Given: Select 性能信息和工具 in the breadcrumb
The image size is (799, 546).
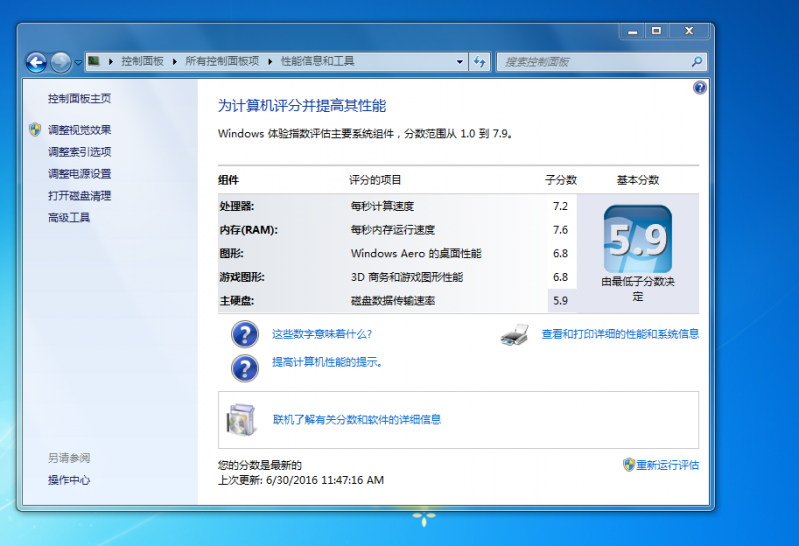Looking at the screenshot, I should [x=317, y=61].
